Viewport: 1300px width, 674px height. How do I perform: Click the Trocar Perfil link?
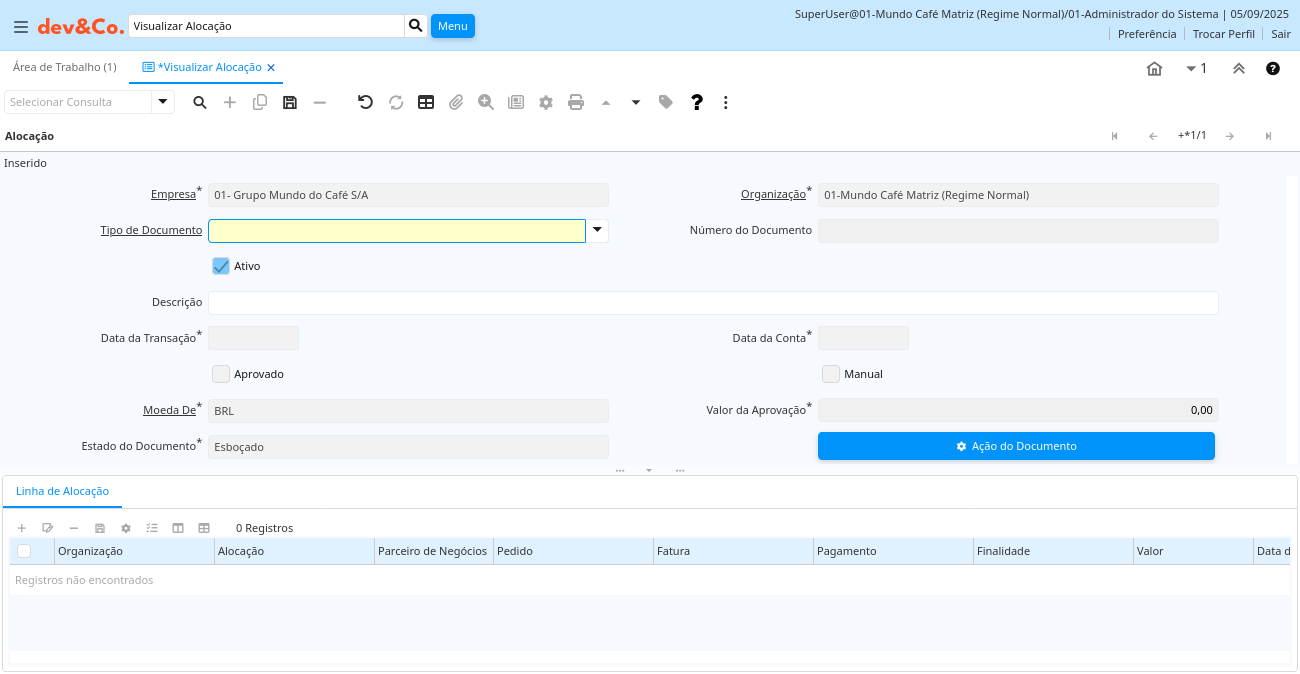[1223, 34]
